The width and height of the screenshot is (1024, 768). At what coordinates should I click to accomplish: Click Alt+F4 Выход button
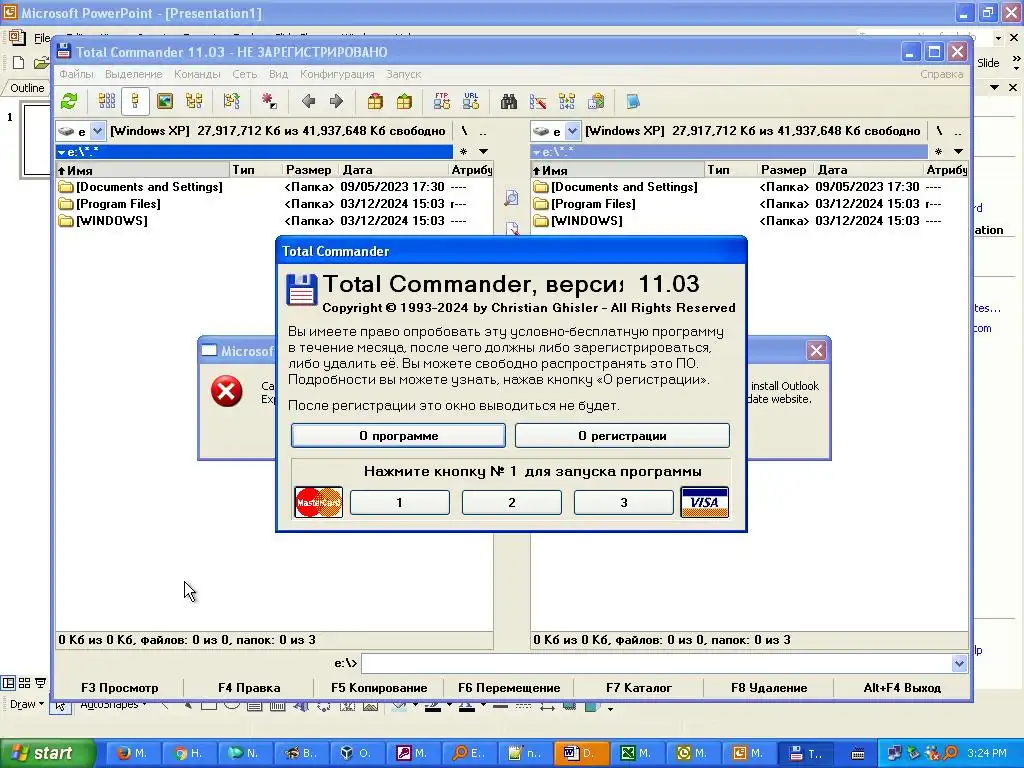tap(902, 688)
